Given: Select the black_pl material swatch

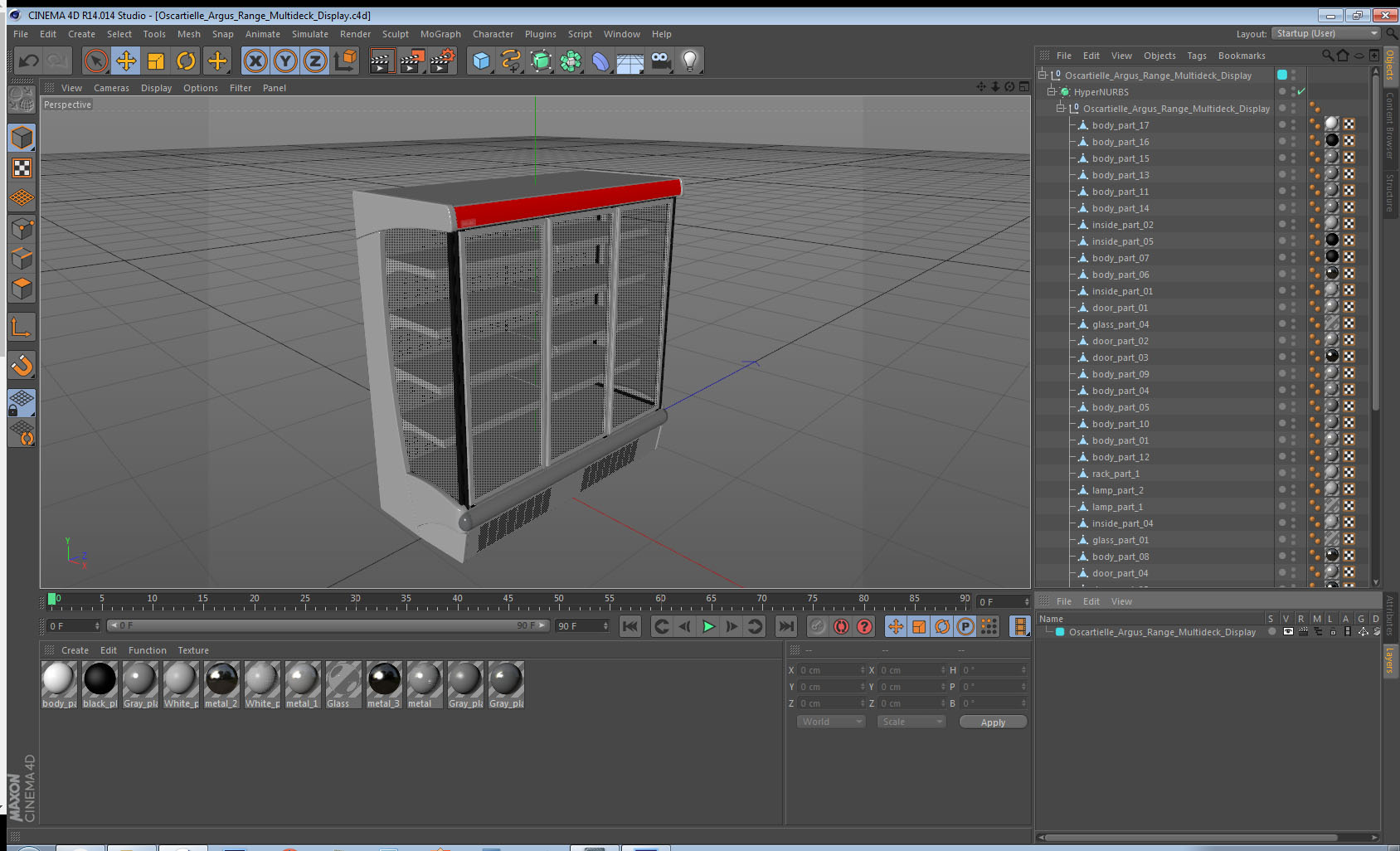Looking at the screenshot, I should click(100, 685).
